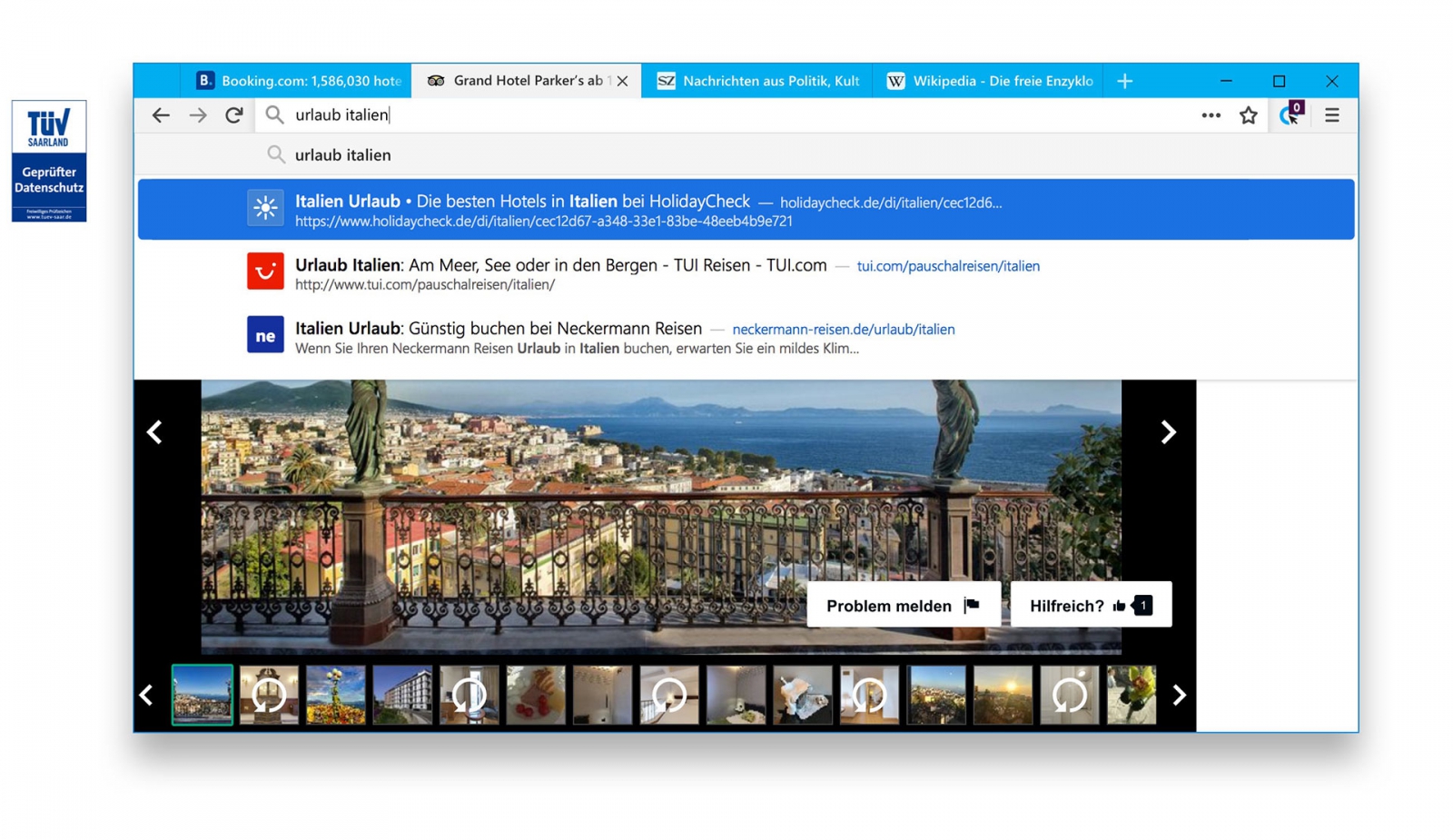Click the forward navigation arrow
The width and height of the screenshot is (1453, 840).
click(198, 115)
